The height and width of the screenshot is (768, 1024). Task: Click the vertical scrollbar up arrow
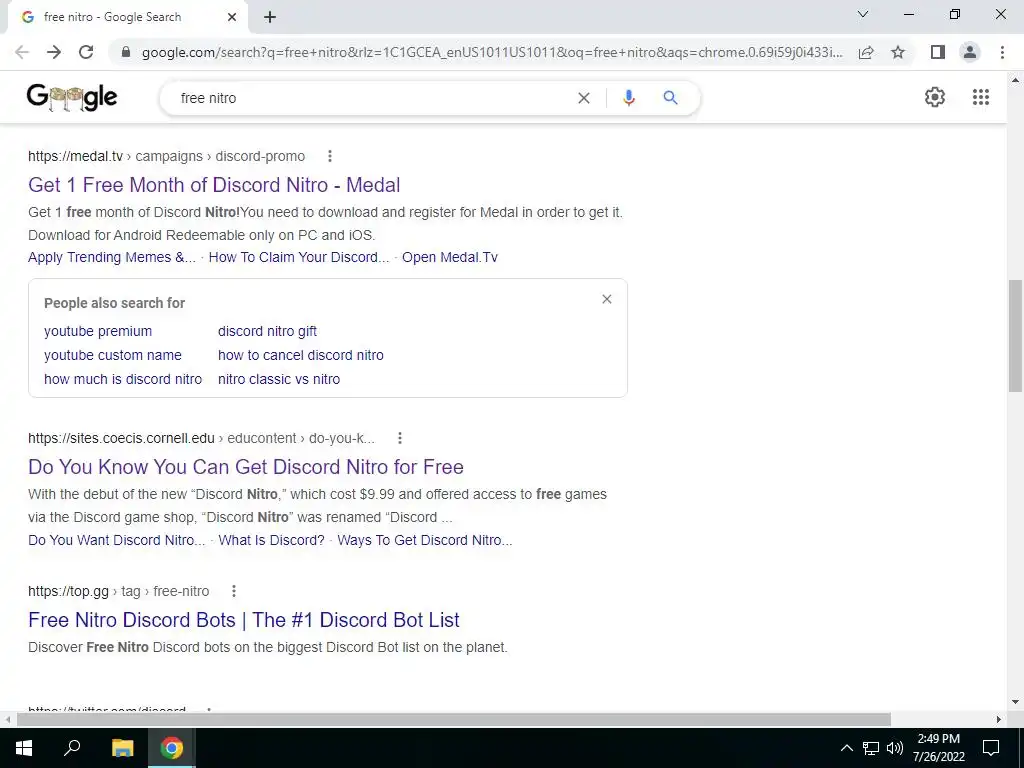1015,80
